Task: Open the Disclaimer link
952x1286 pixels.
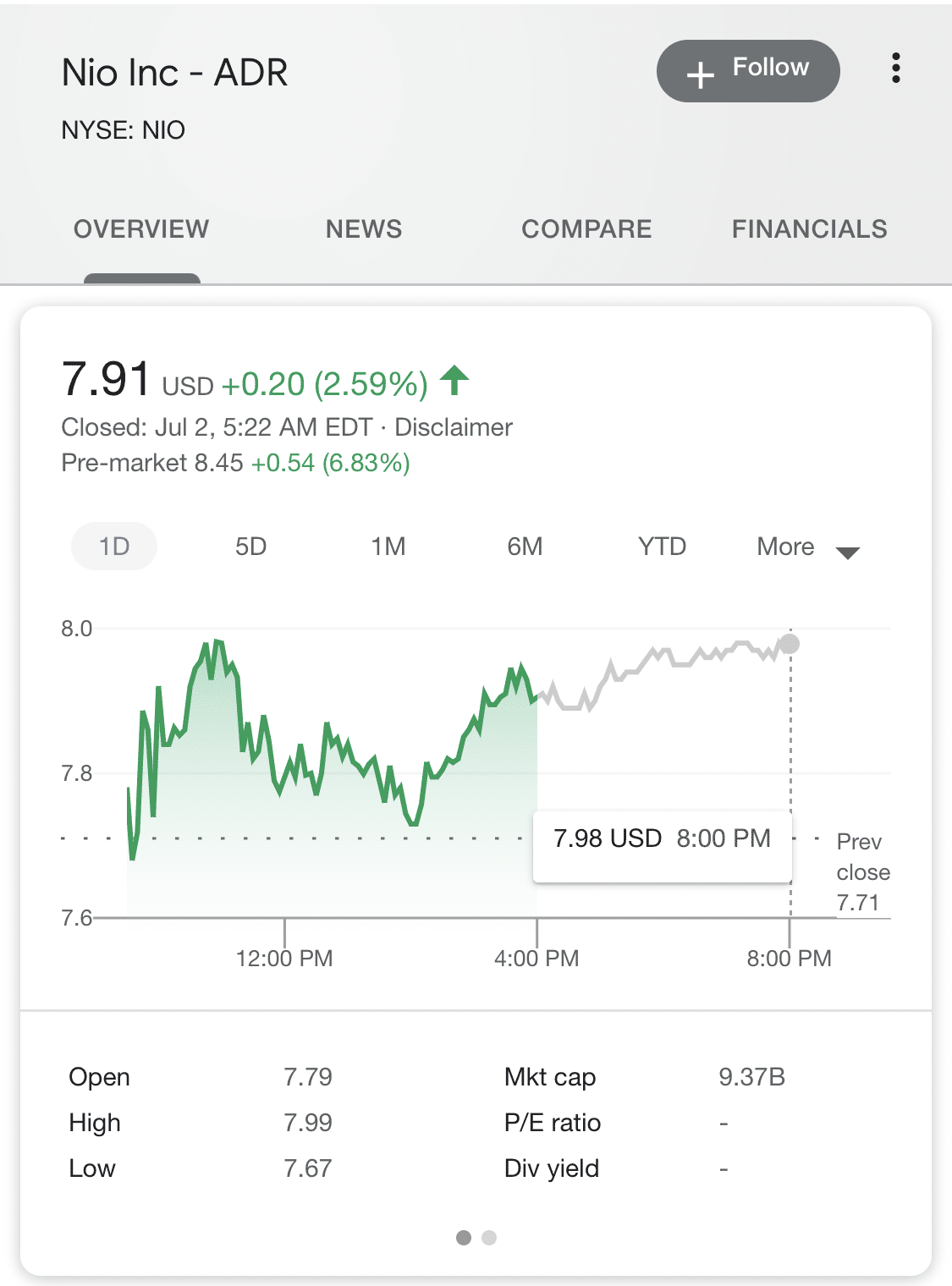Action: tap(454, 427)
